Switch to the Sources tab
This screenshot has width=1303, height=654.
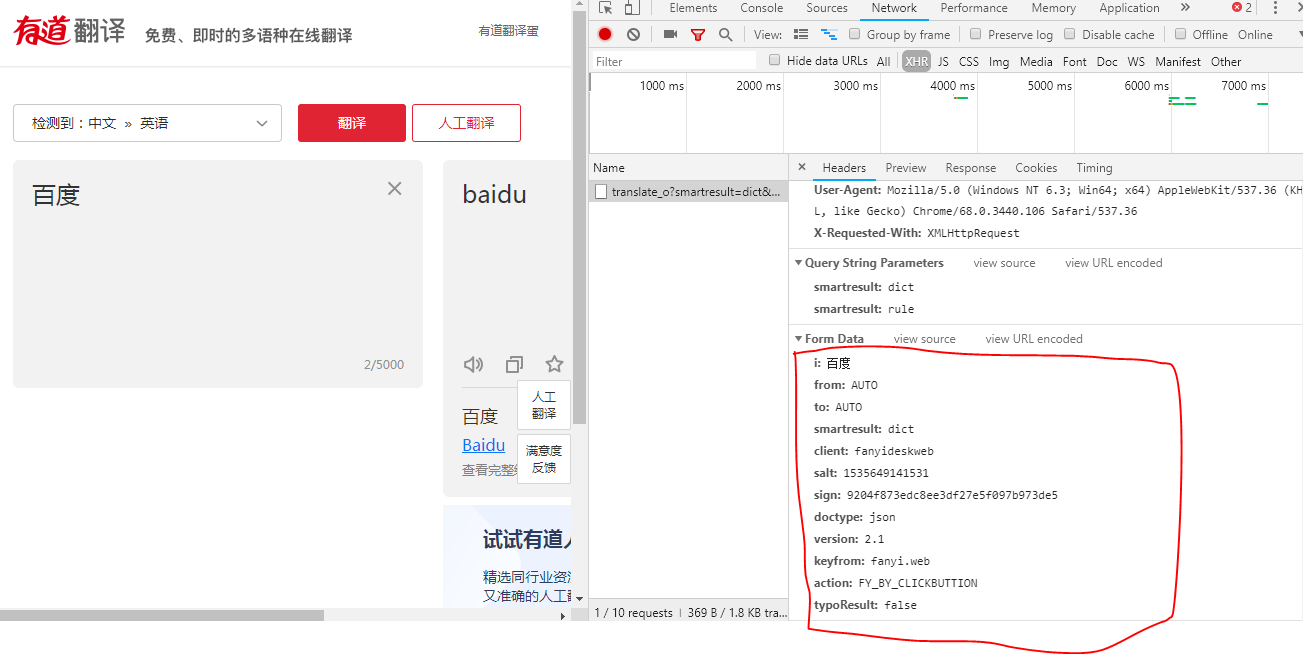pos(827,8)
